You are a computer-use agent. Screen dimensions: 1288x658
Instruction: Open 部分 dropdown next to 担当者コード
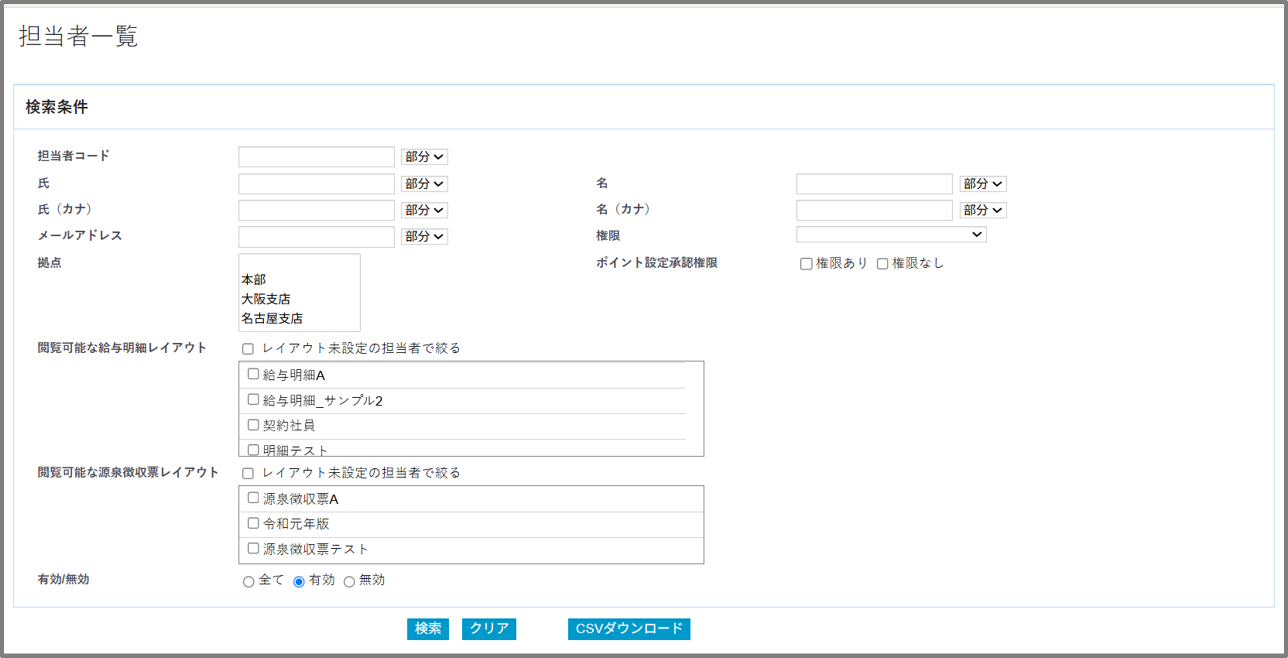tap(424, 157)
